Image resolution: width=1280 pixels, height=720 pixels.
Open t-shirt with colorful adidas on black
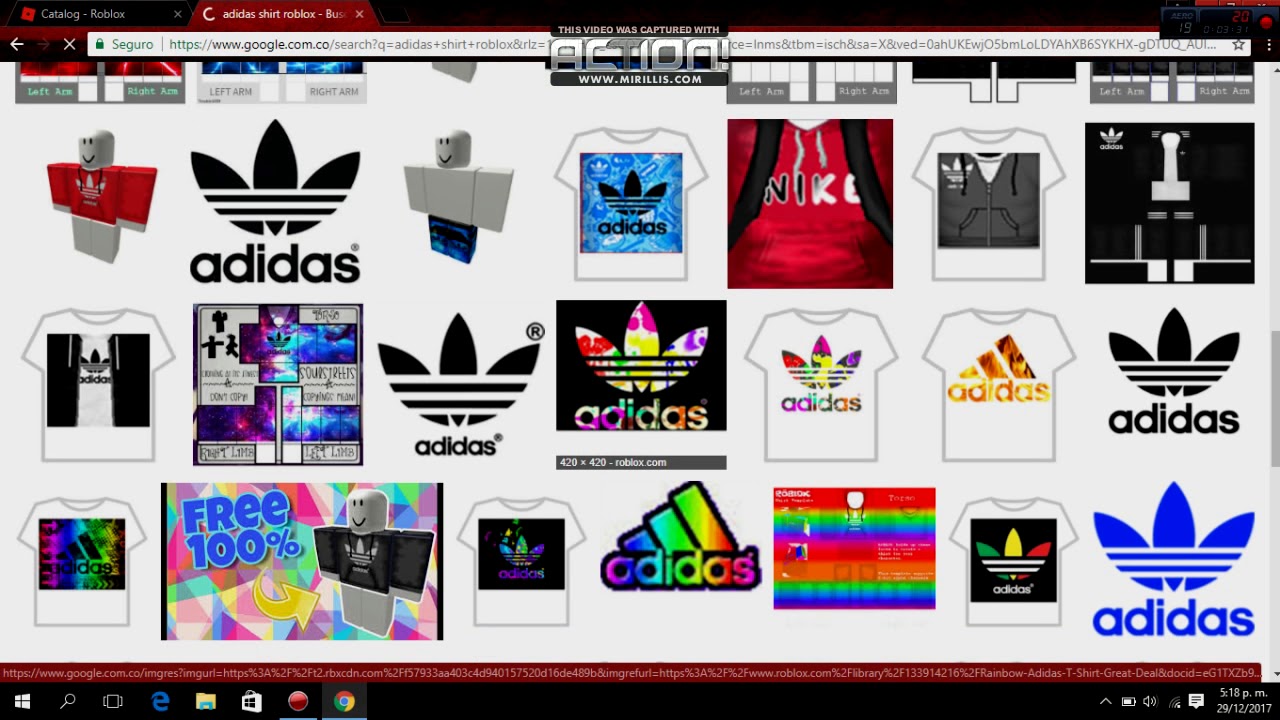pyautogui.click(x=521, y=561)
